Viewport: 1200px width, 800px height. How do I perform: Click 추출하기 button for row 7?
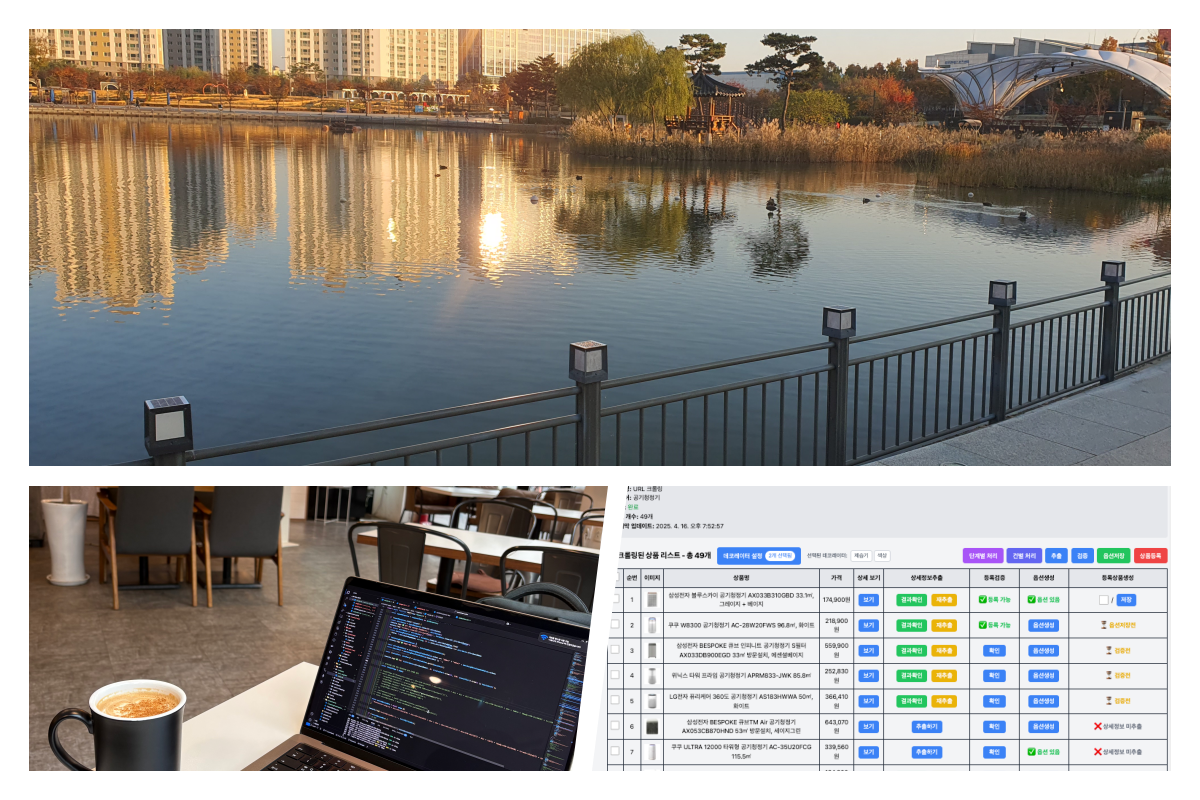(x=926, y=752)
